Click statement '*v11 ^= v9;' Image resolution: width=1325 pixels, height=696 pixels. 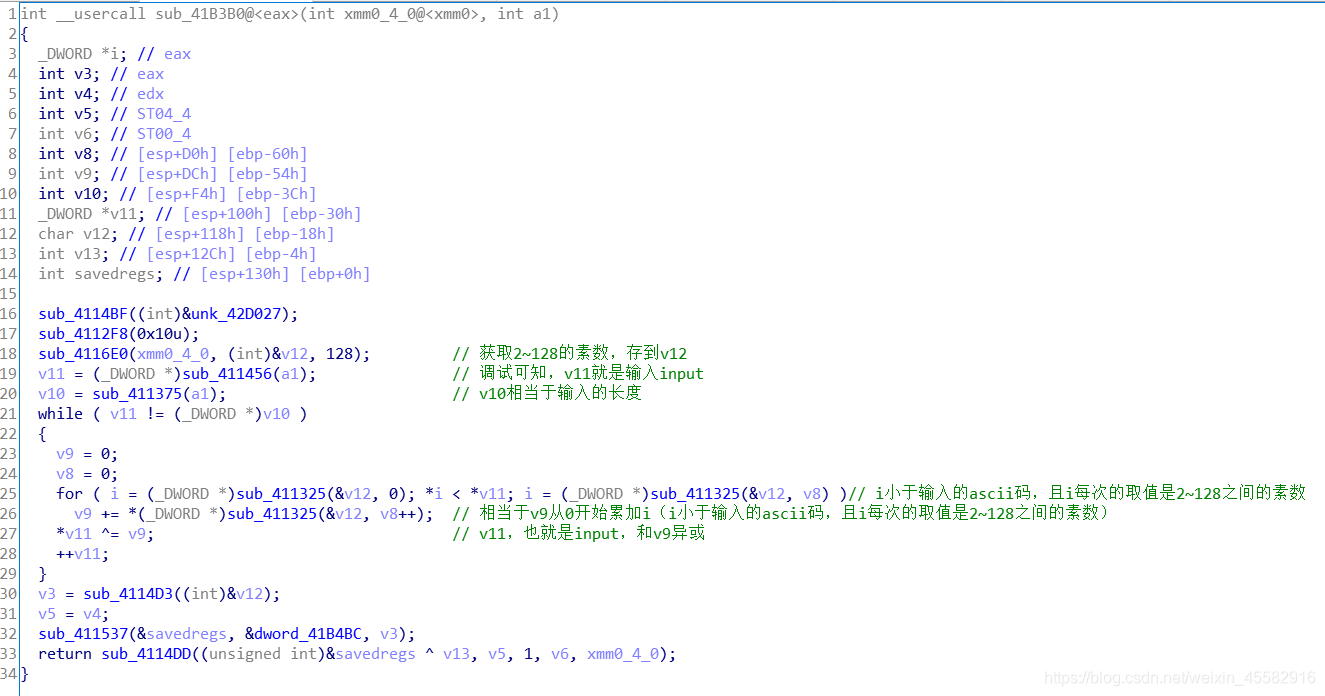pyautogui.click(x=105, y=533)
